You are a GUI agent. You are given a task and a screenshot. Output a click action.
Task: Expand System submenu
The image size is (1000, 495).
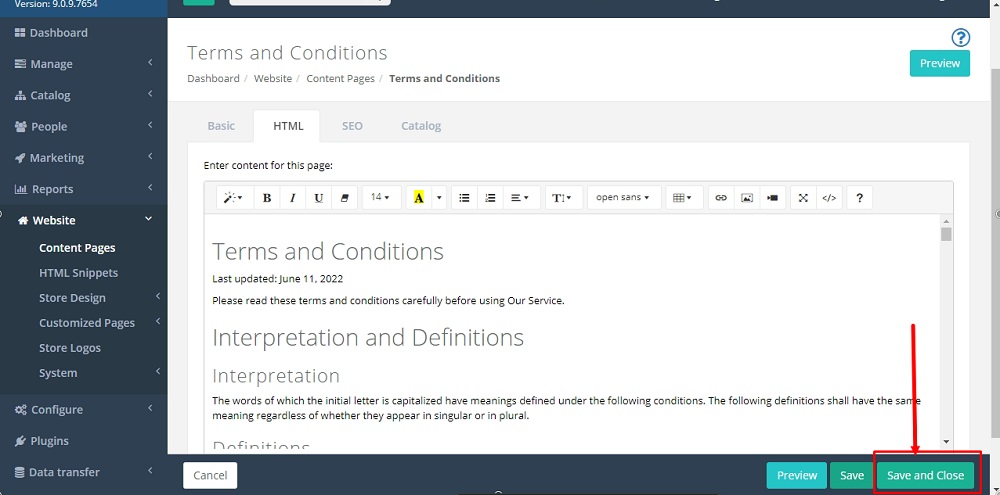coord(84,373)
